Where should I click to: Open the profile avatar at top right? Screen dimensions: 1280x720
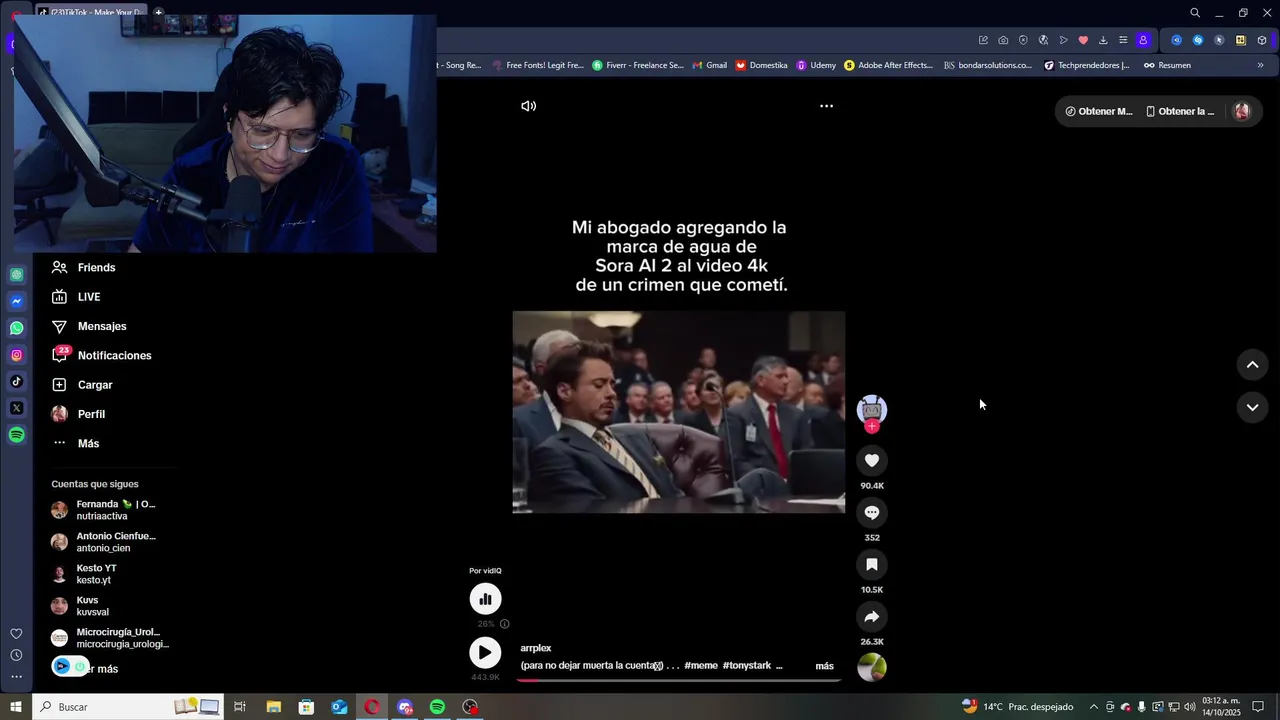click(x=1242, y=111)
